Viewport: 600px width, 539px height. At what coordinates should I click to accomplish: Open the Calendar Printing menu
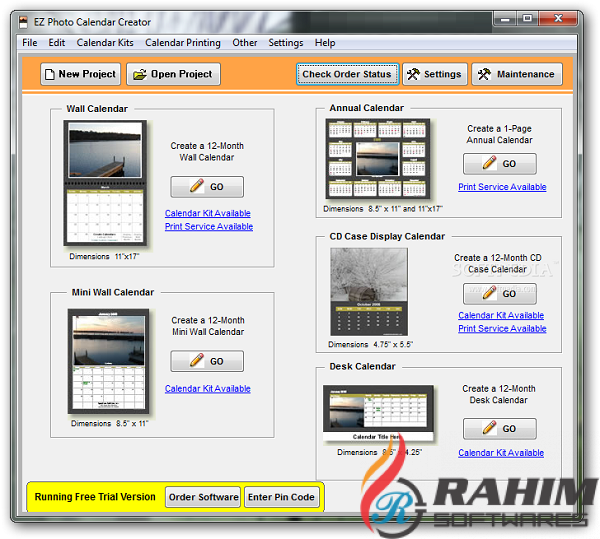pyautogui.click(x=183, y=42)
